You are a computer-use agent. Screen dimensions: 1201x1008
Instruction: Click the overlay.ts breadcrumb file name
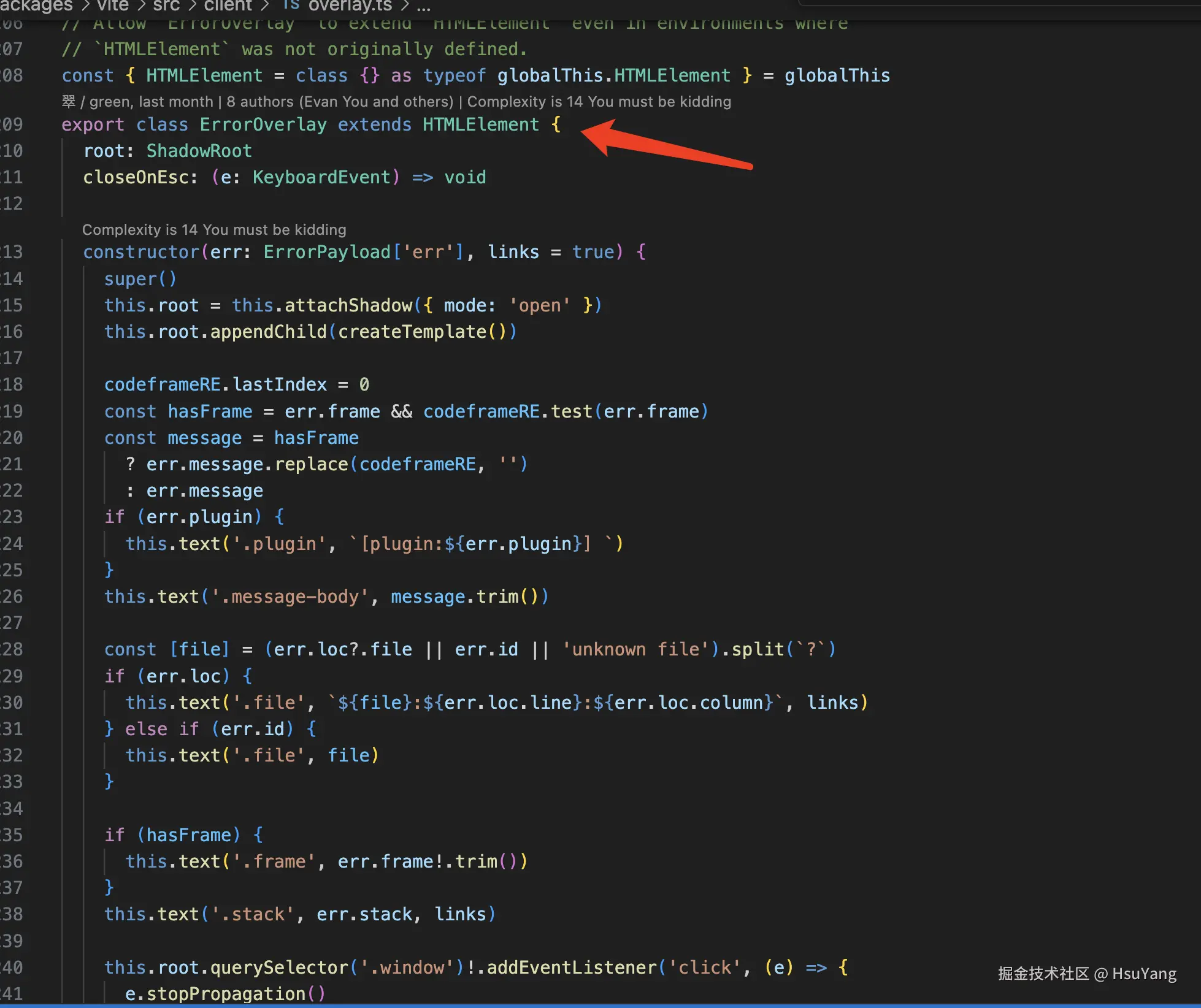coord(350,6)
